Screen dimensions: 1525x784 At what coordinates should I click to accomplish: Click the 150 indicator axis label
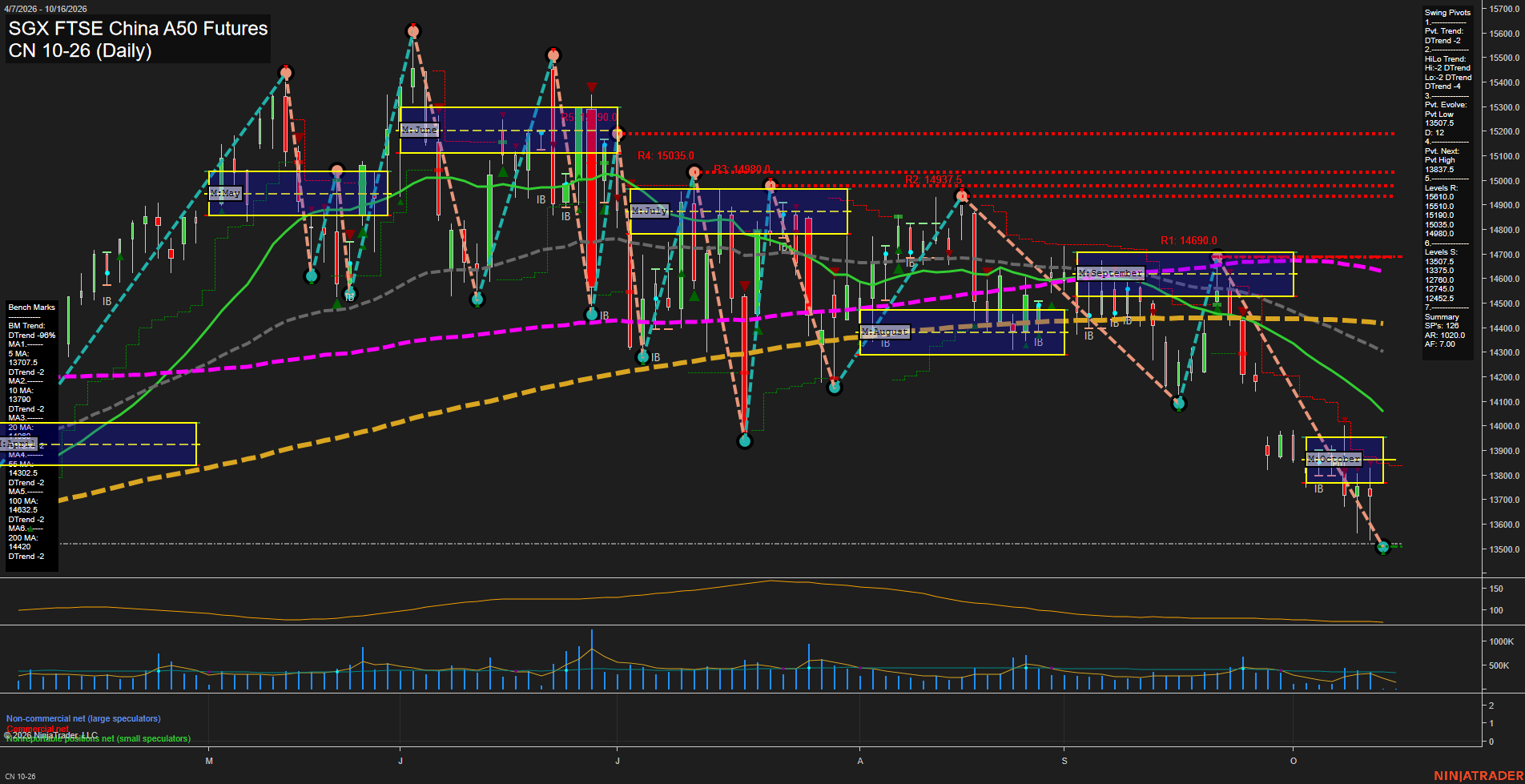click(1496, 589)
